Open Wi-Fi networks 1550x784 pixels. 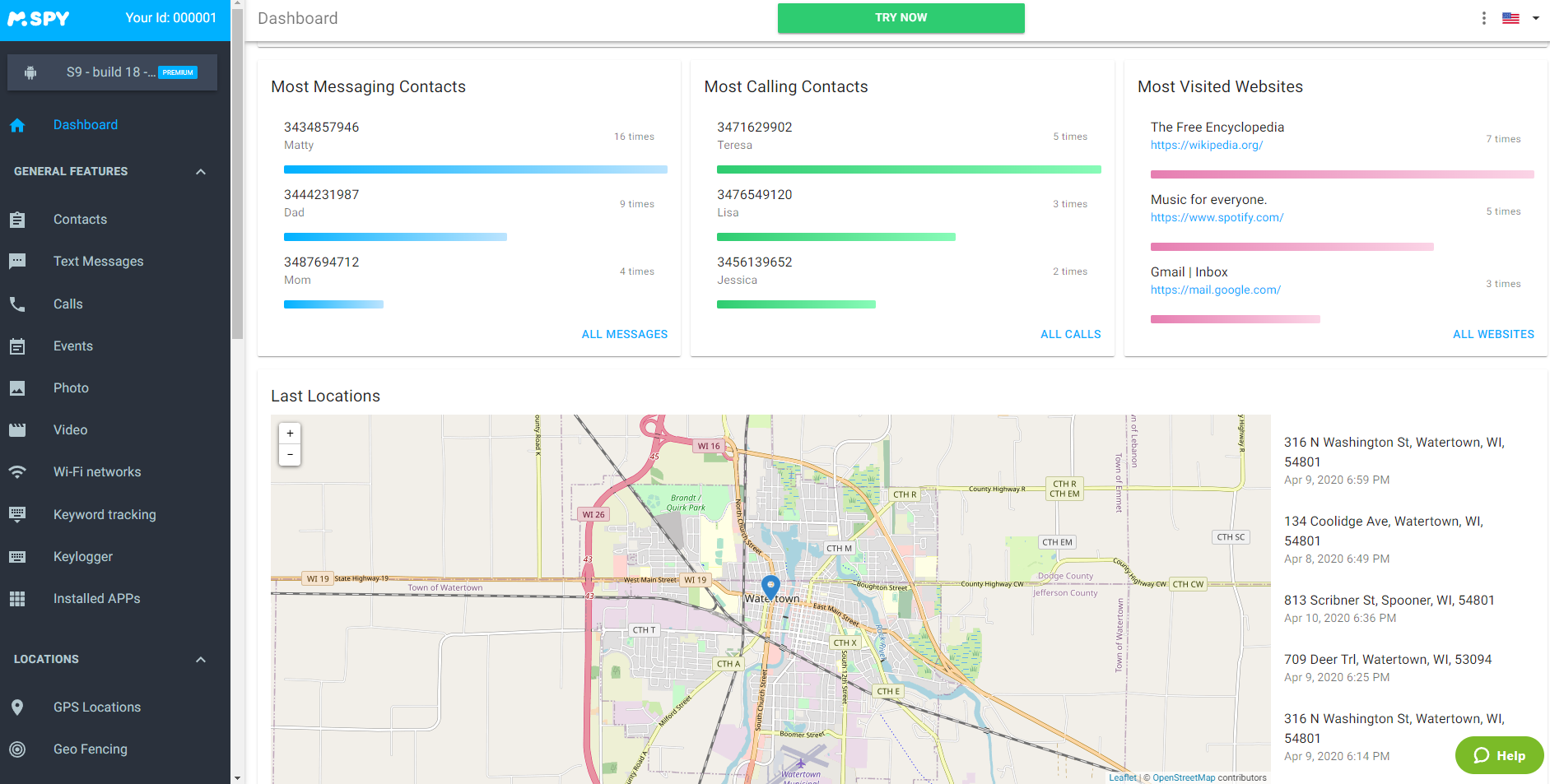pyautogui.click(x=97, y=472)
